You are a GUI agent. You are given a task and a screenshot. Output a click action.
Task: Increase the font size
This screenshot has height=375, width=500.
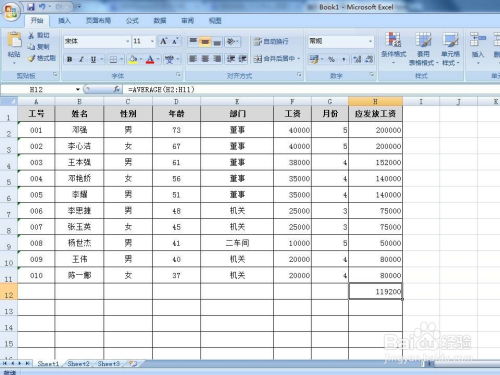[163, 41]
